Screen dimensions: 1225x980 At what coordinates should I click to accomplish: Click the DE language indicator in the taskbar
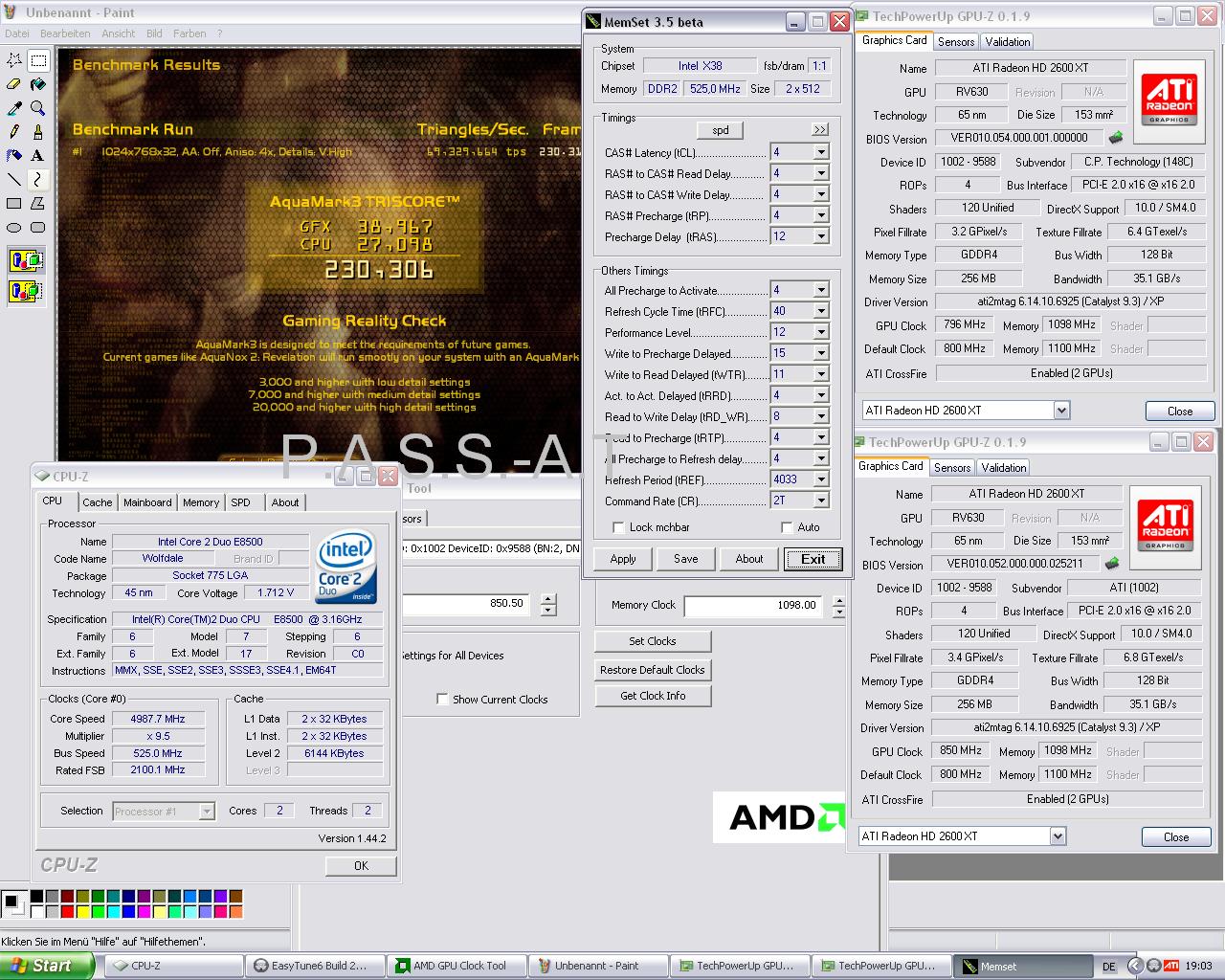(x=1109, y=967)
